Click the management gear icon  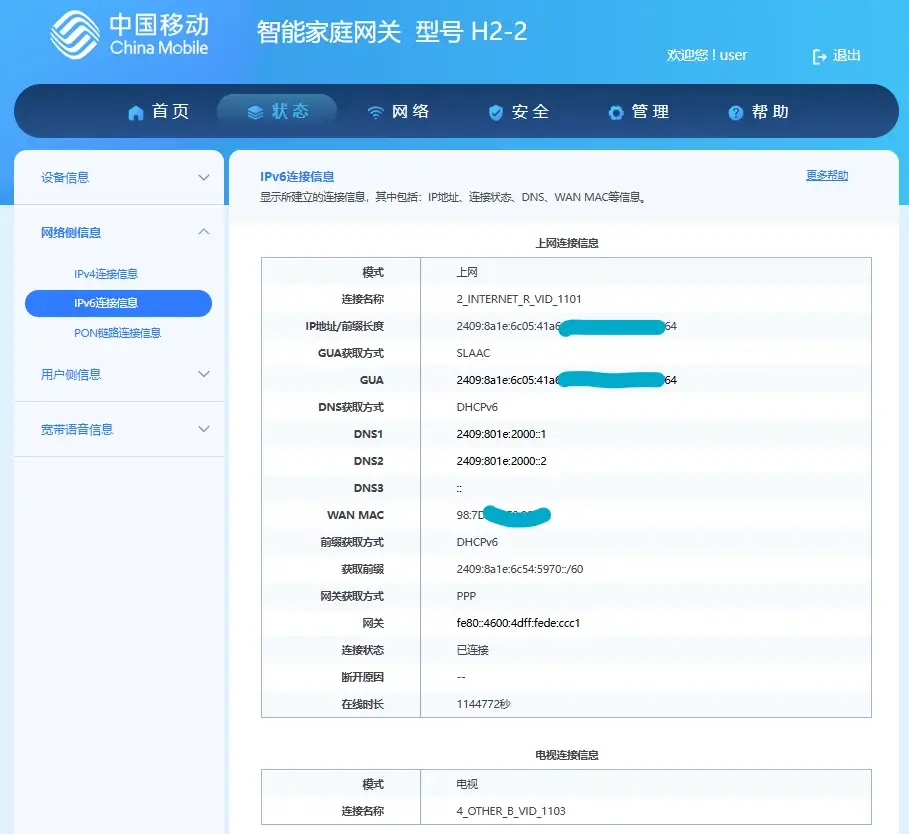tap(616, 113)
